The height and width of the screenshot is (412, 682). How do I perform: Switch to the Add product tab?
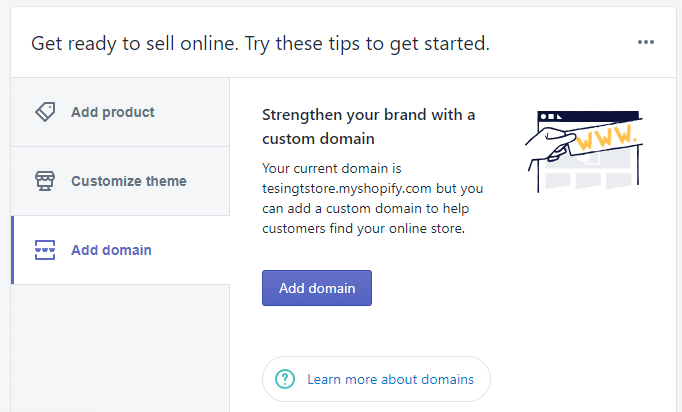pos(112,112)
